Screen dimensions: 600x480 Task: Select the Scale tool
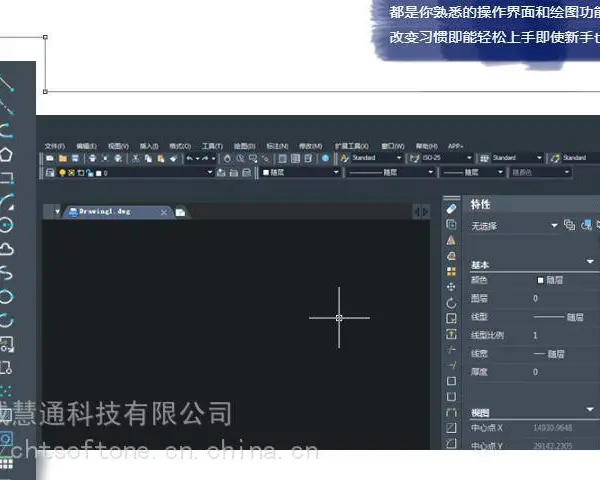pos(452,318)
